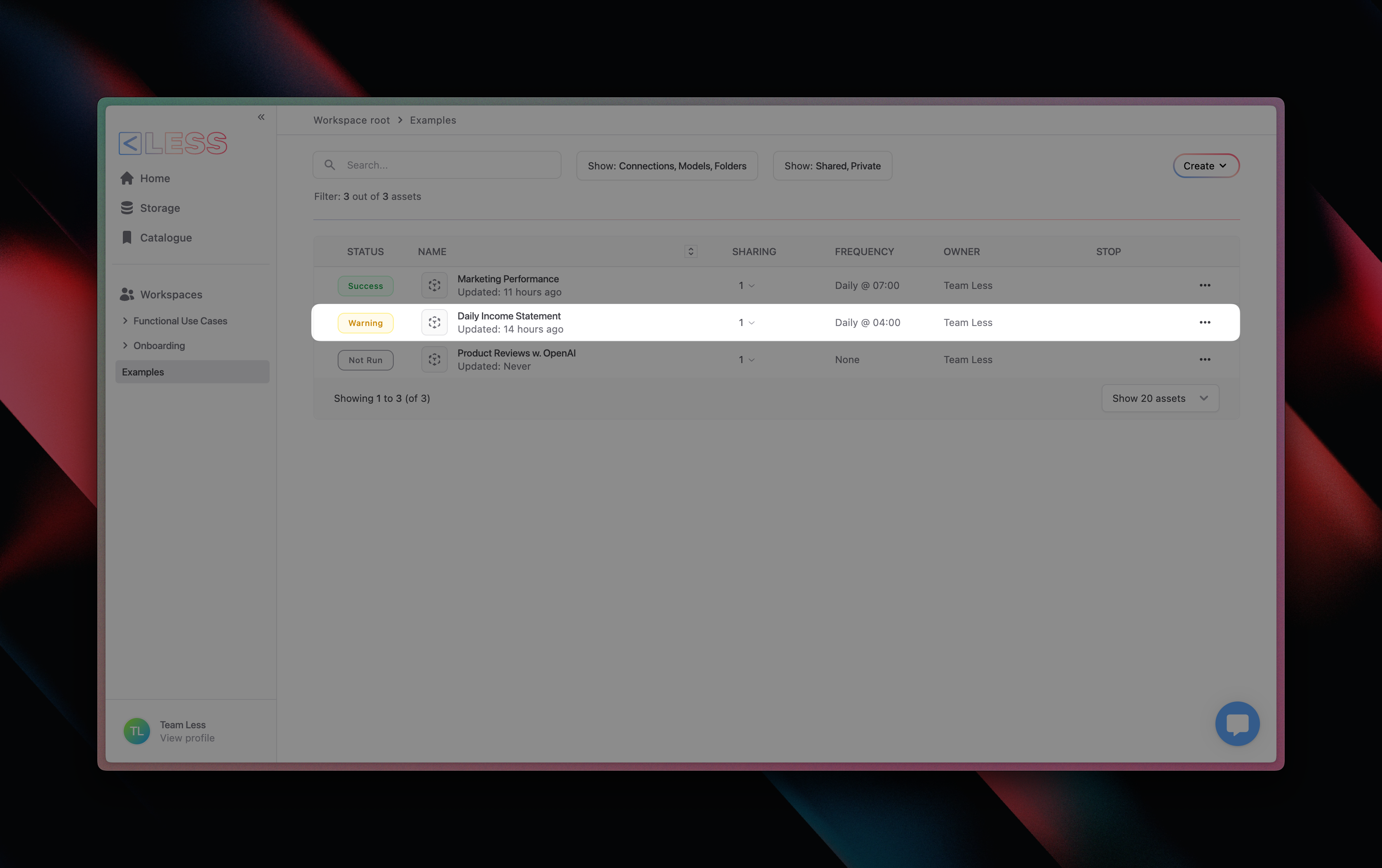Open Storage via database icon

pyautogui.click(x=127, y=208)
